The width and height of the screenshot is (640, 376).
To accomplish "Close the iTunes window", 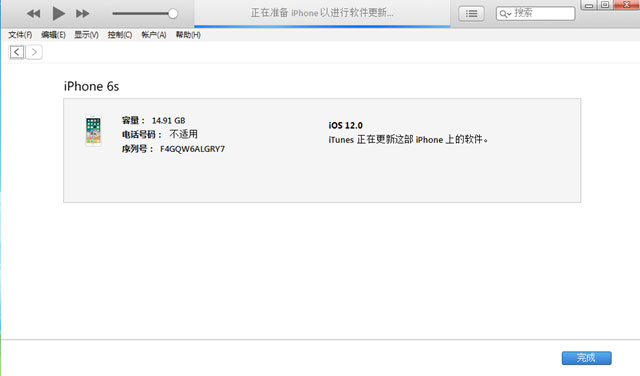I will click(627, 5).
